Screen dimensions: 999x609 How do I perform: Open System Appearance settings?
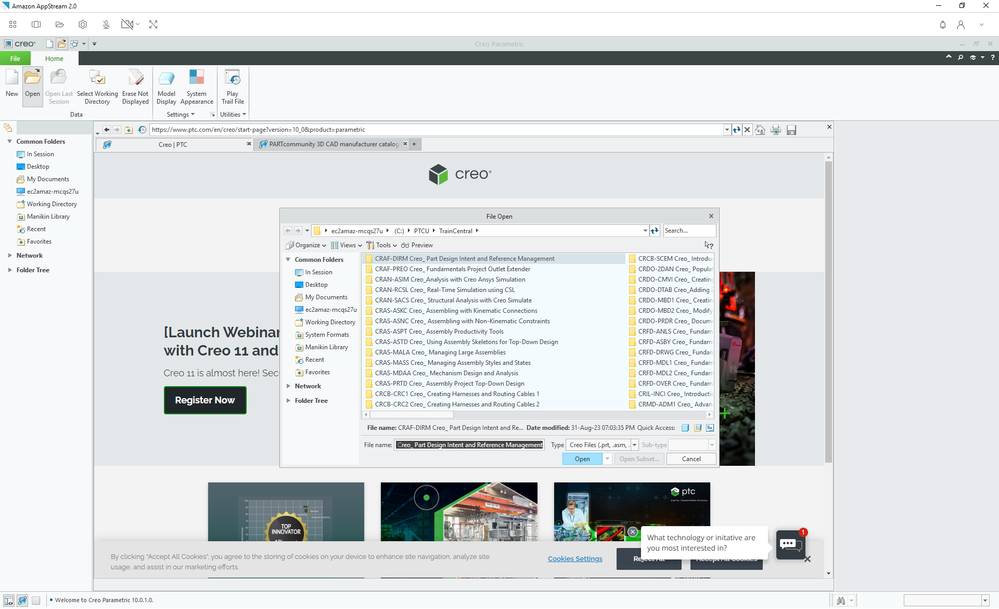point(196,87)
